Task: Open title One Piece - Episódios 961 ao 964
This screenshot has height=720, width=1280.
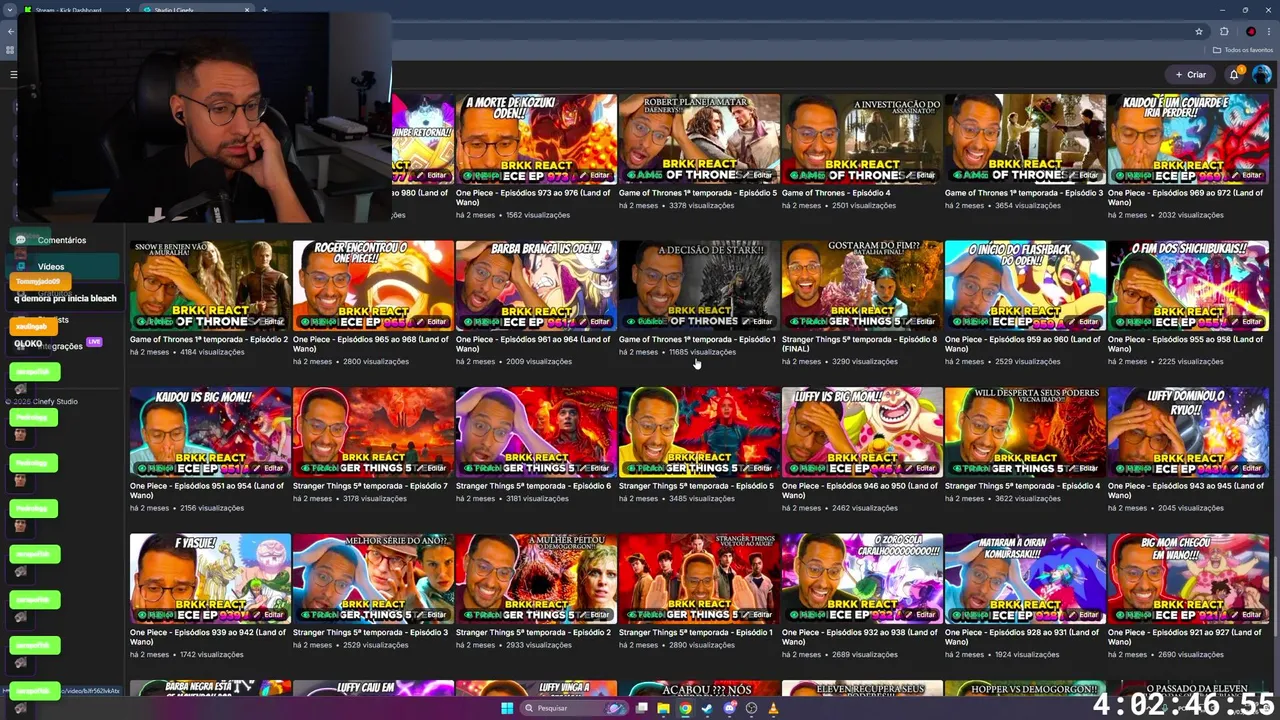Action: 532,344
